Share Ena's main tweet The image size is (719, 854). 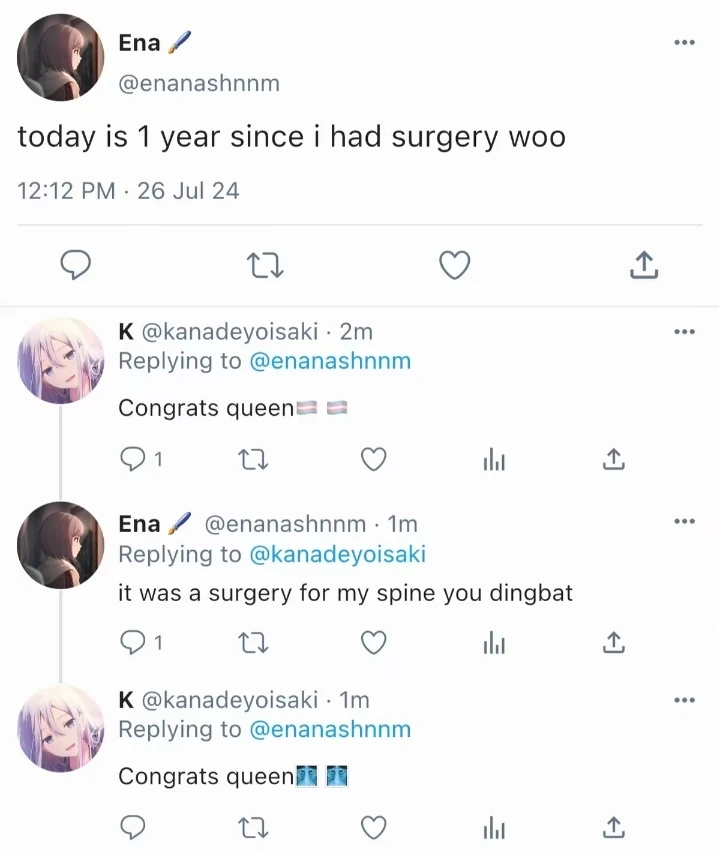point(644,265)
